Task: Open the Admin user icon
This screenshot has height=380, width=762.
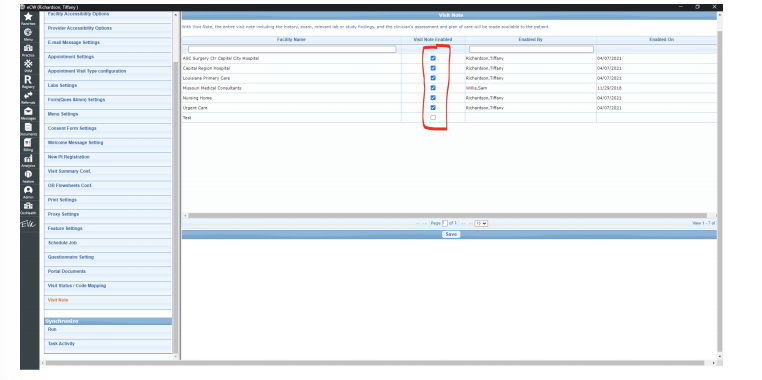Action: coord(28,191)
